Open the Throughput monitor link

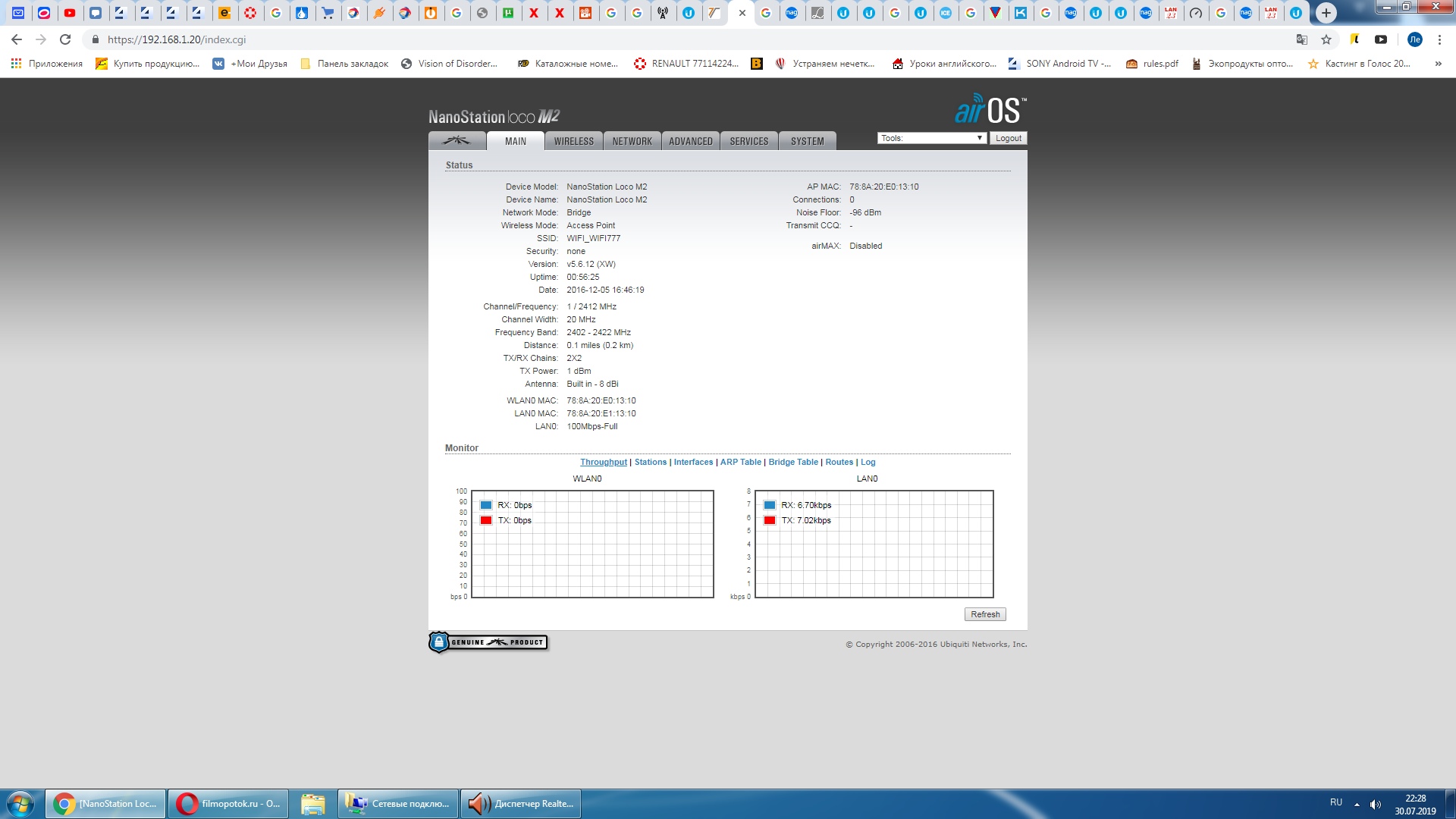pos(604,462)
